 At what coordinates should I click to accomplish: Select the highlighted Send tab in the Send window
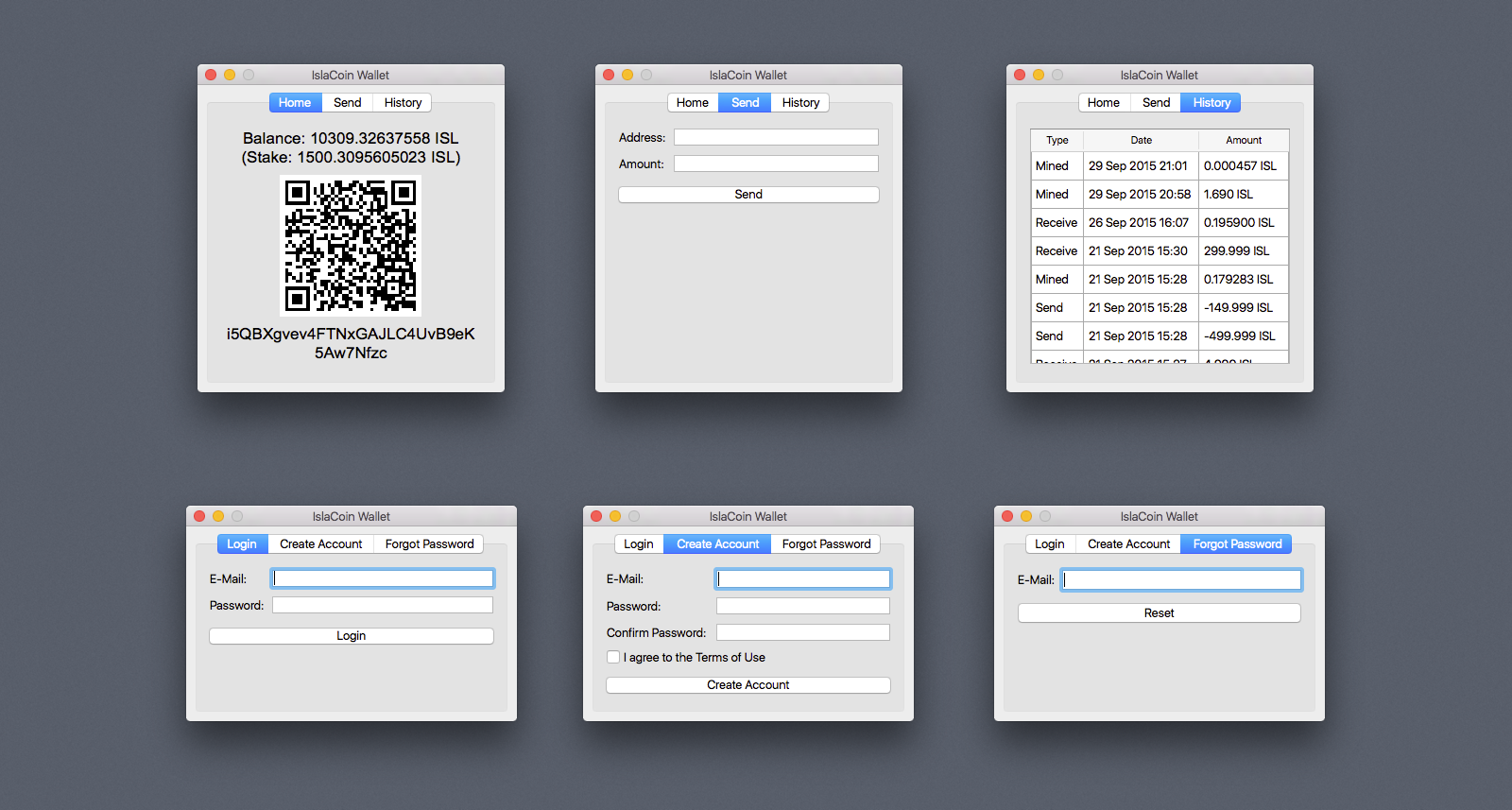(x=745, y=103)
